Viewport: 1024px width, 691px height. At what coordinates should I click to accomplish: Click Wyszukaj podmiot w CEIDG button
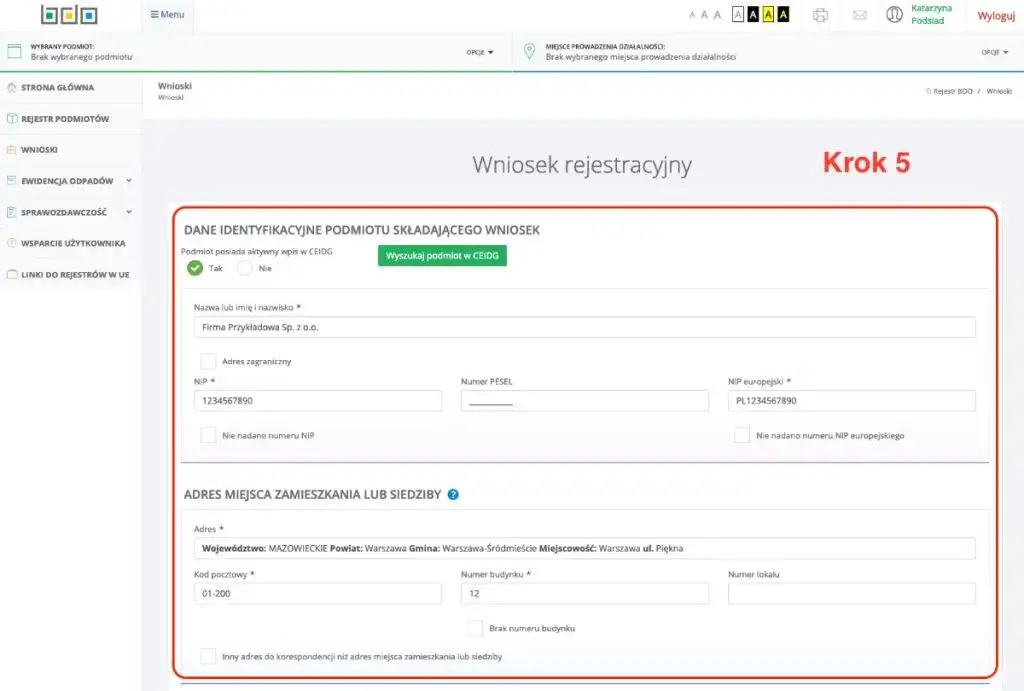point(442,255)
